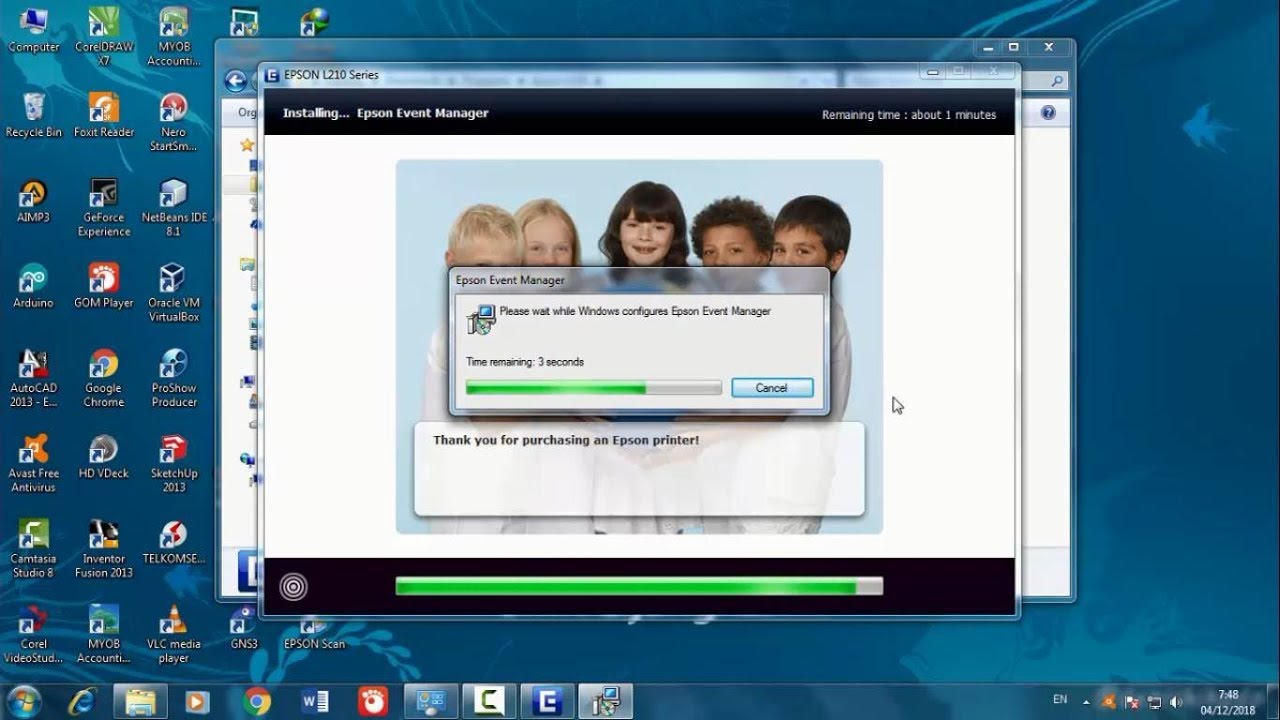This screenshot has height=720, width=1280.
Task: Click the EPSON L210 Series title bar icon
Action: 271,75
